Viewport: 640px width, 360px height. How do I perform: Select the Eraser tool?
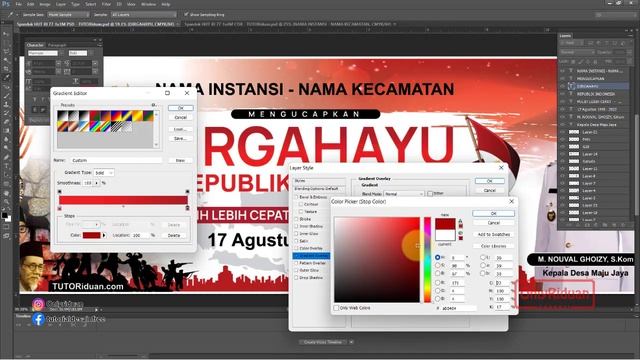click(6, 122)
